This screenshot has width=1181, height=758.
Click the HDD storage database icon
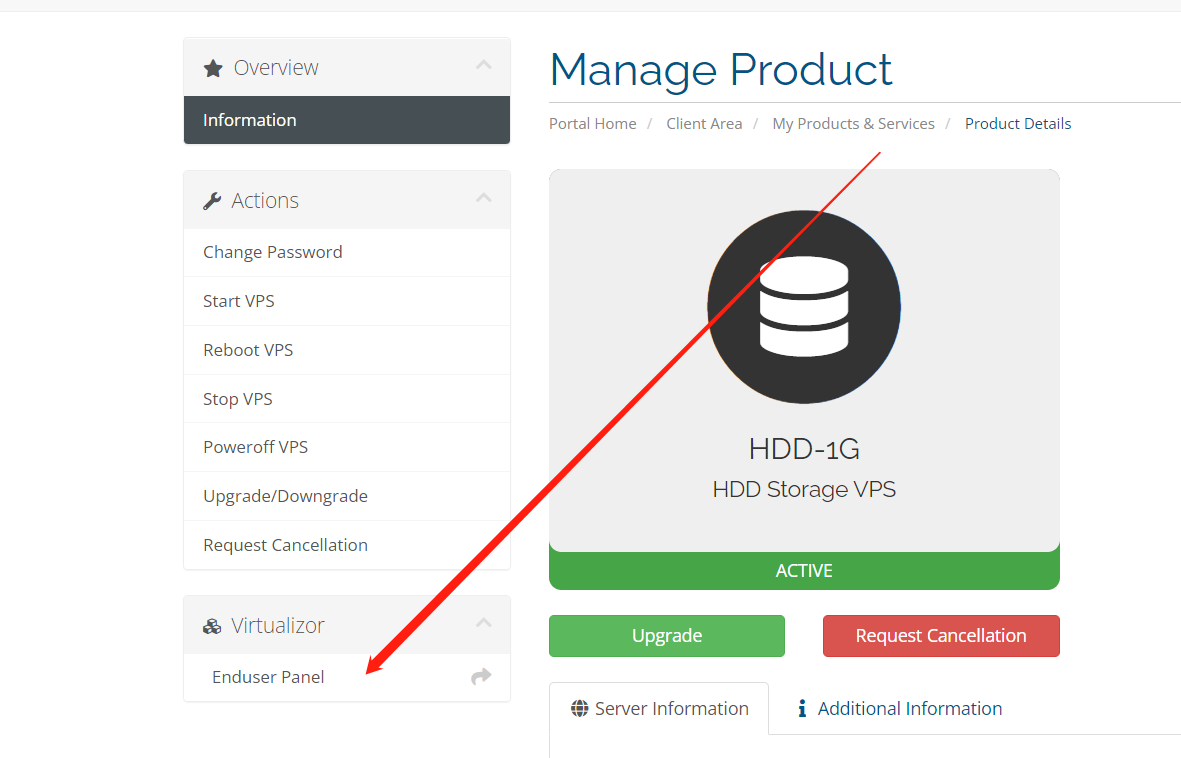[804, 307]
